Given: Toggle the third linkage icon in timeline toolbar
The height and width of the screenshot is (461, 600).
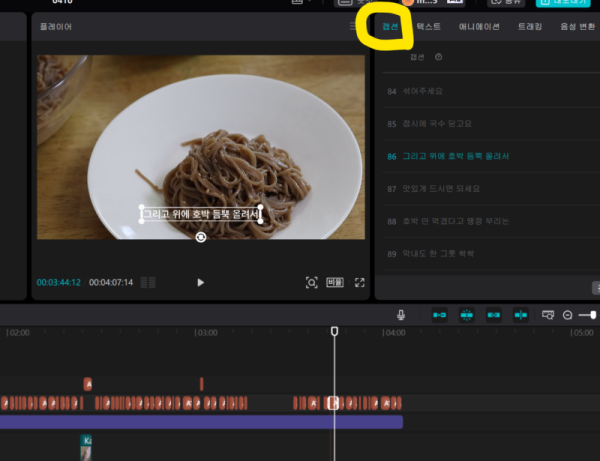Looking at the screenshot, I should coord(493,314).
